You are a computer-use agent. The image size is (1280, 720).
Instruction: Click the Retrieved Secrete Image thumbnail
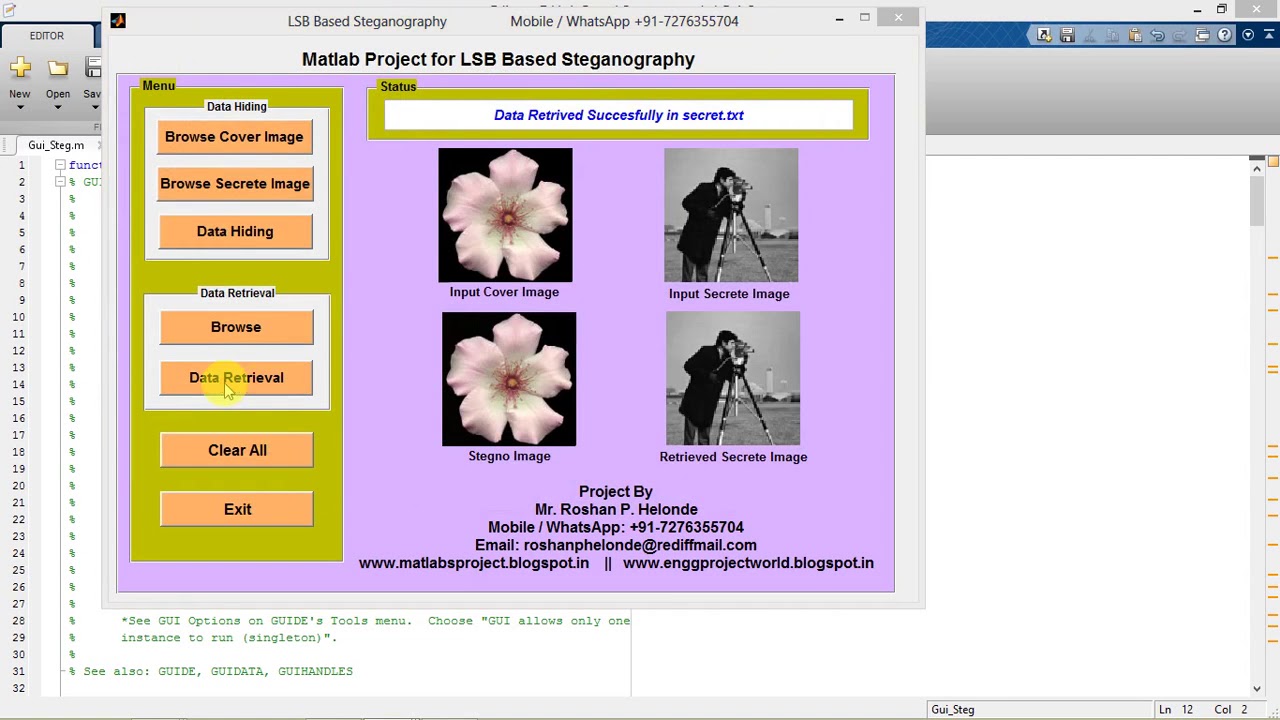(x=733, y=378)
